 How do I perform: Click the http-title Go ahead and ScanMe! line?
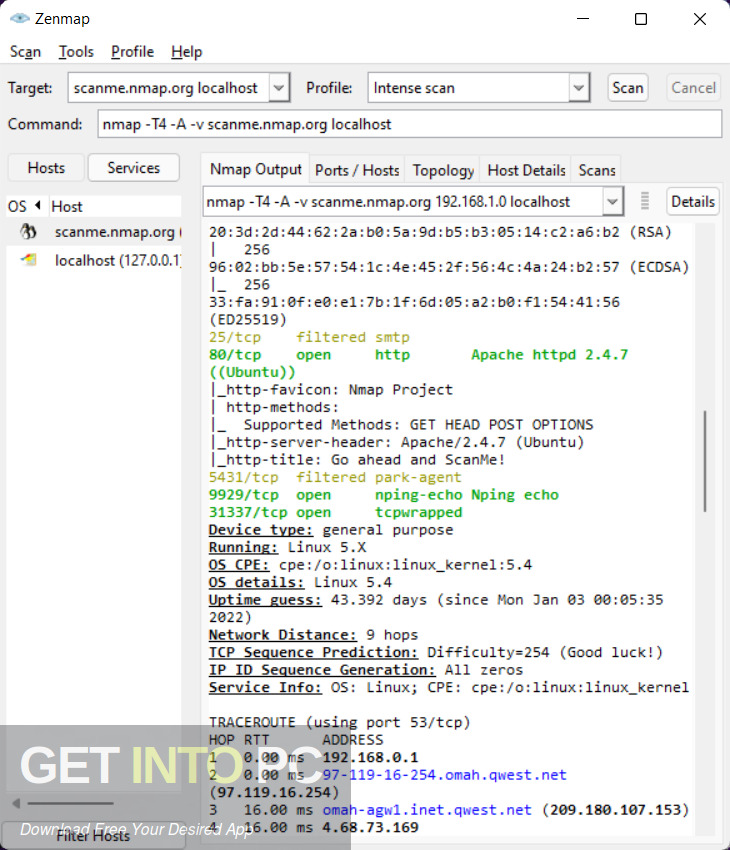pos(358,460)
